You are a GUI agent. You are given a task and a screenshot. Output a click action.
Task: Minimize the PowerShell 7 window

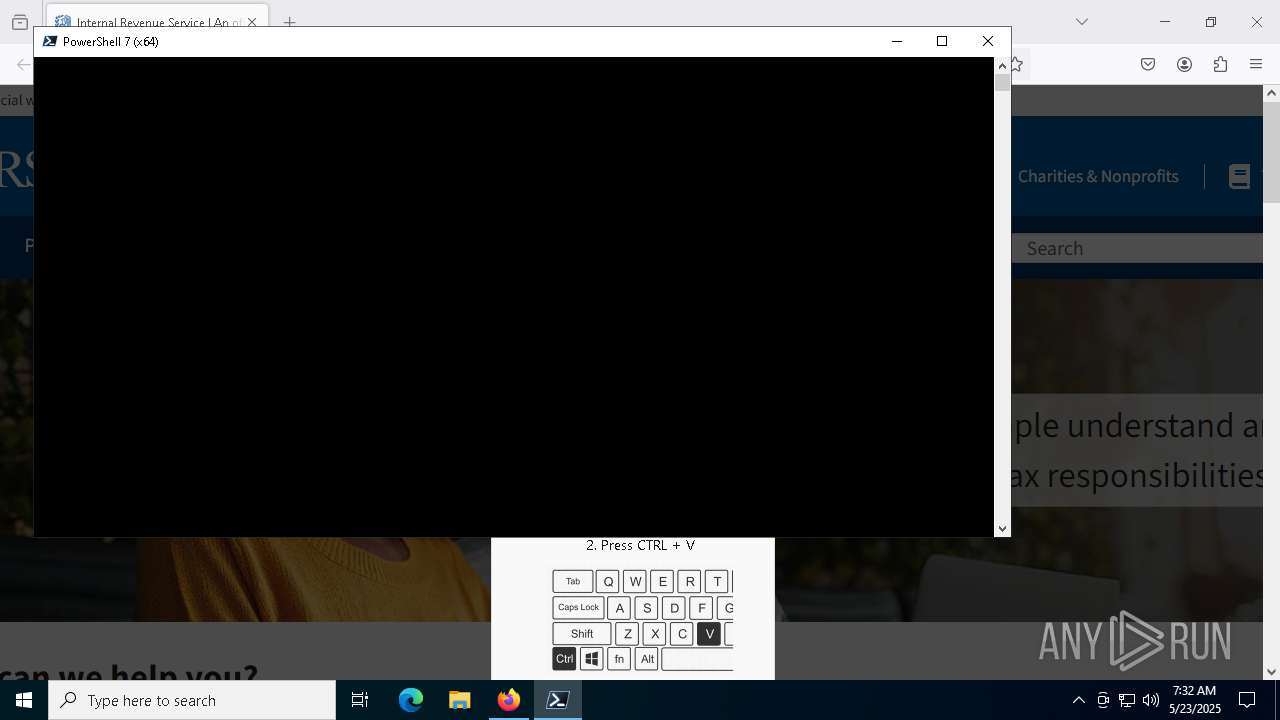coord(896,41)
